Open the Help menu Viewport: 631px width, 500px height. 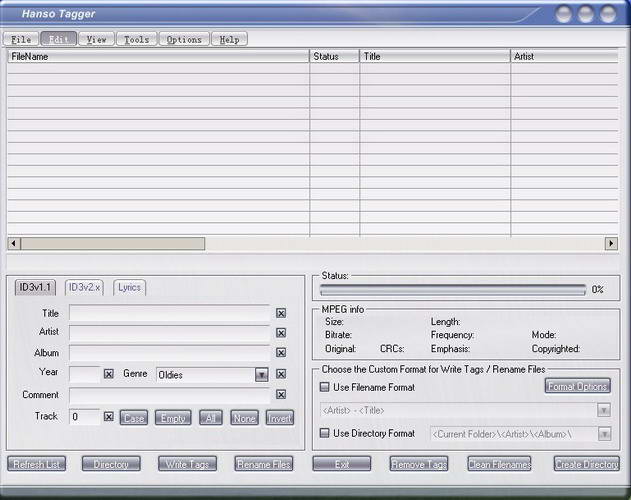tap(229, 39)
